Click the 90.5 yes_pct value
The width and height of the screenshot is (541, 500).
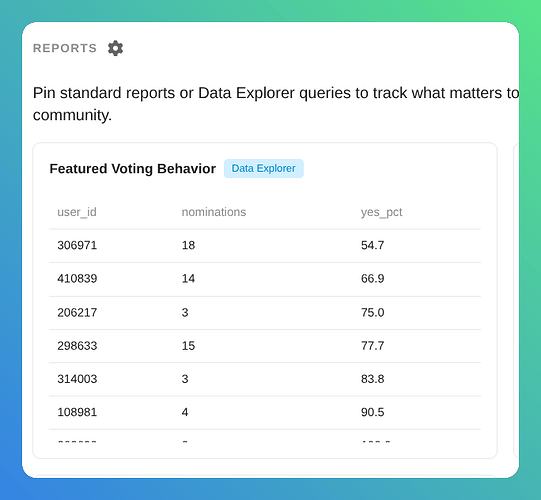373,412
